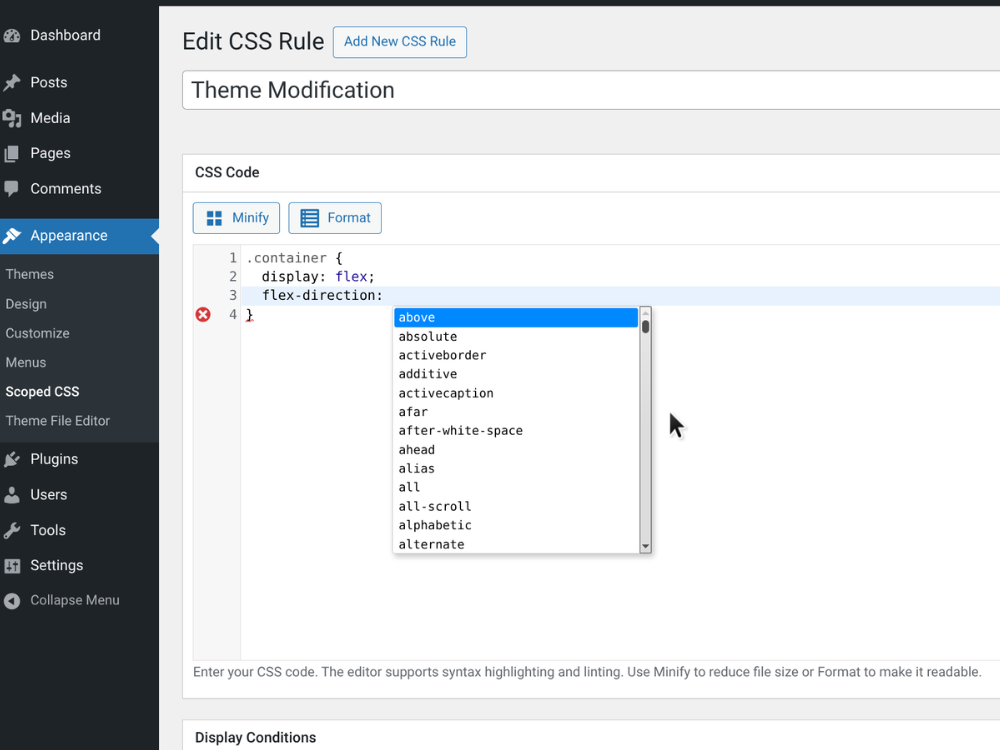The height and width of the screenshot is (750, 1000).
Task: Open the Theme File Editor link
Action: point(57,421)
